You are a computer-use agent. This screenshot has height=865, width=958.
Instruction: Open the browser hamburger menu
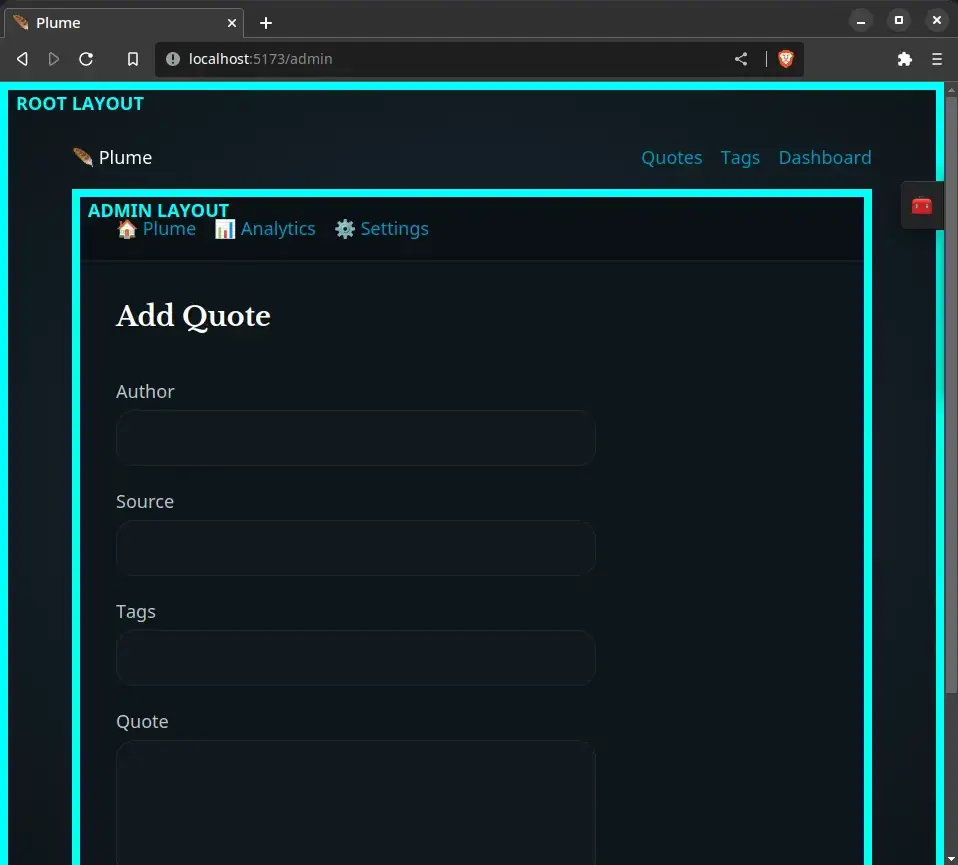(x=937, y=59)
